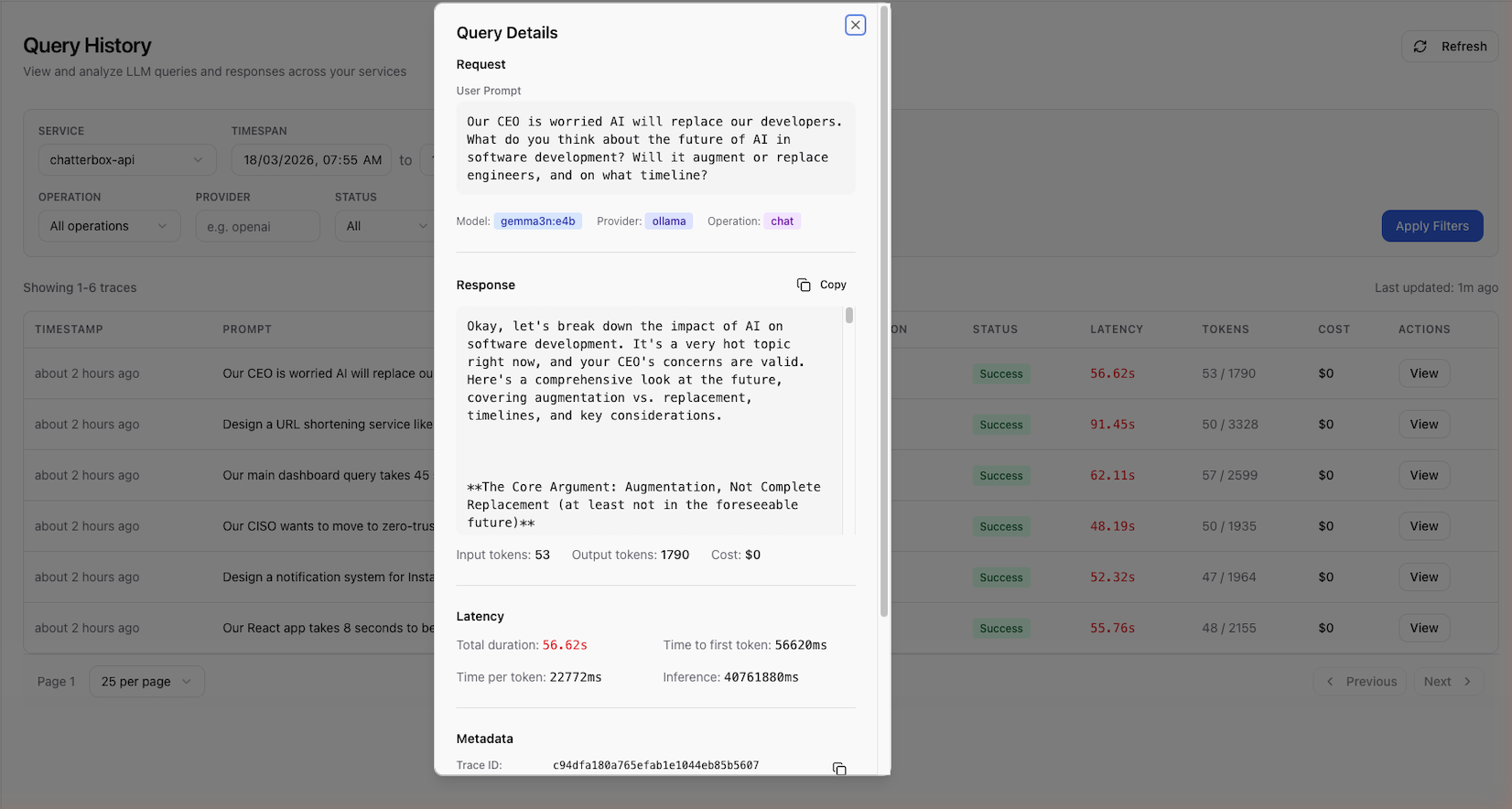Change the 25 per page selector
Screen dimensions: 1512x809
tap(146, 682)
